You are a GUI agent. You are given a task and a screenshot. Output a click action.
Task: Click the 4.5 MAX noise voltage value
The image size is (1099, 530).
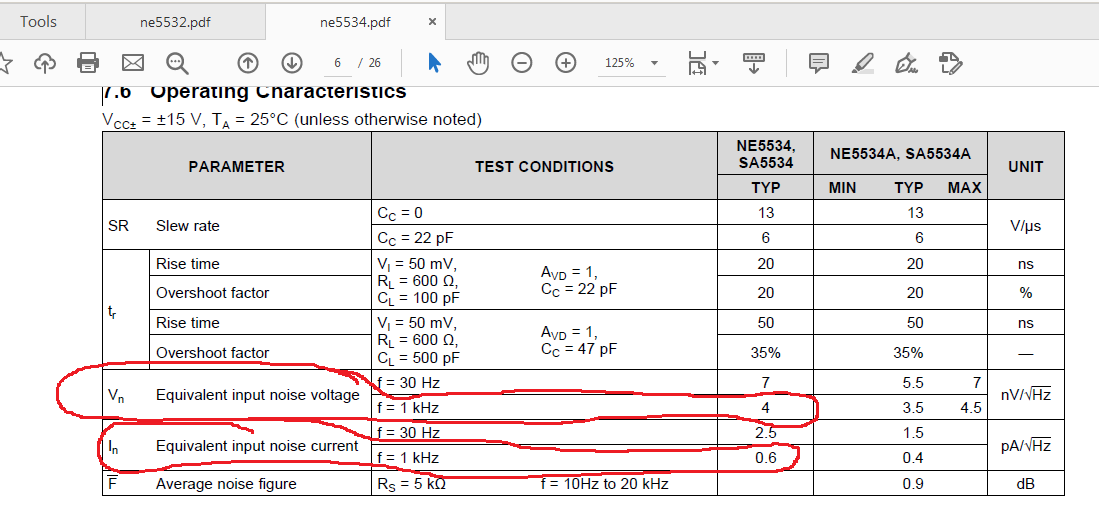click(970, 408)
